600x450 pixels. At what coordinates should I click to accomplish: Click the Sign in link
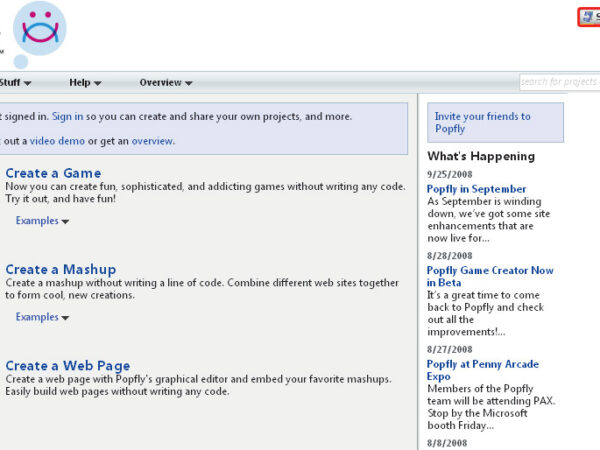click(68, 117)
